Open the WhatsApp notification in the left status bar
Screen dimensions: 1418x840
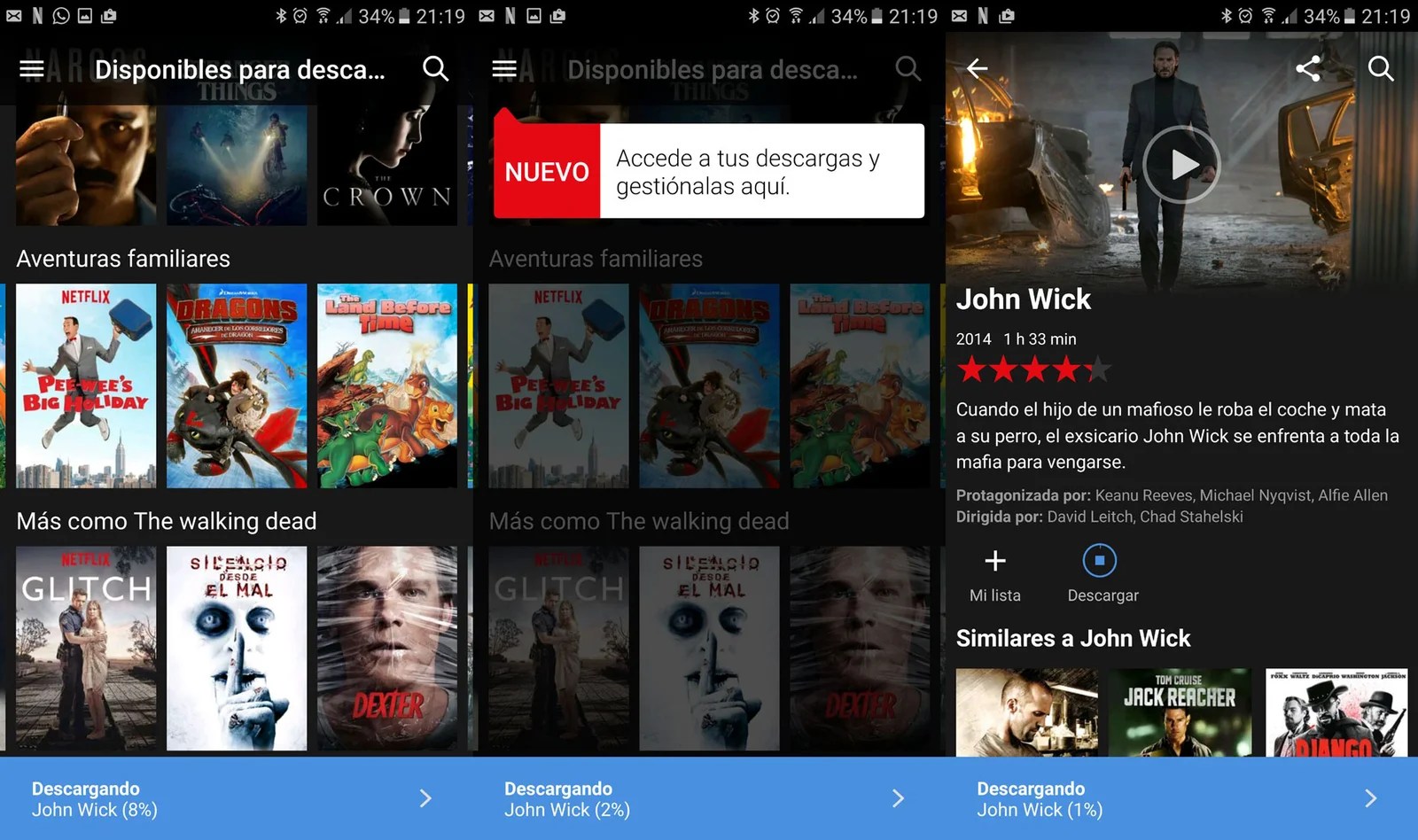coord(60,16)
